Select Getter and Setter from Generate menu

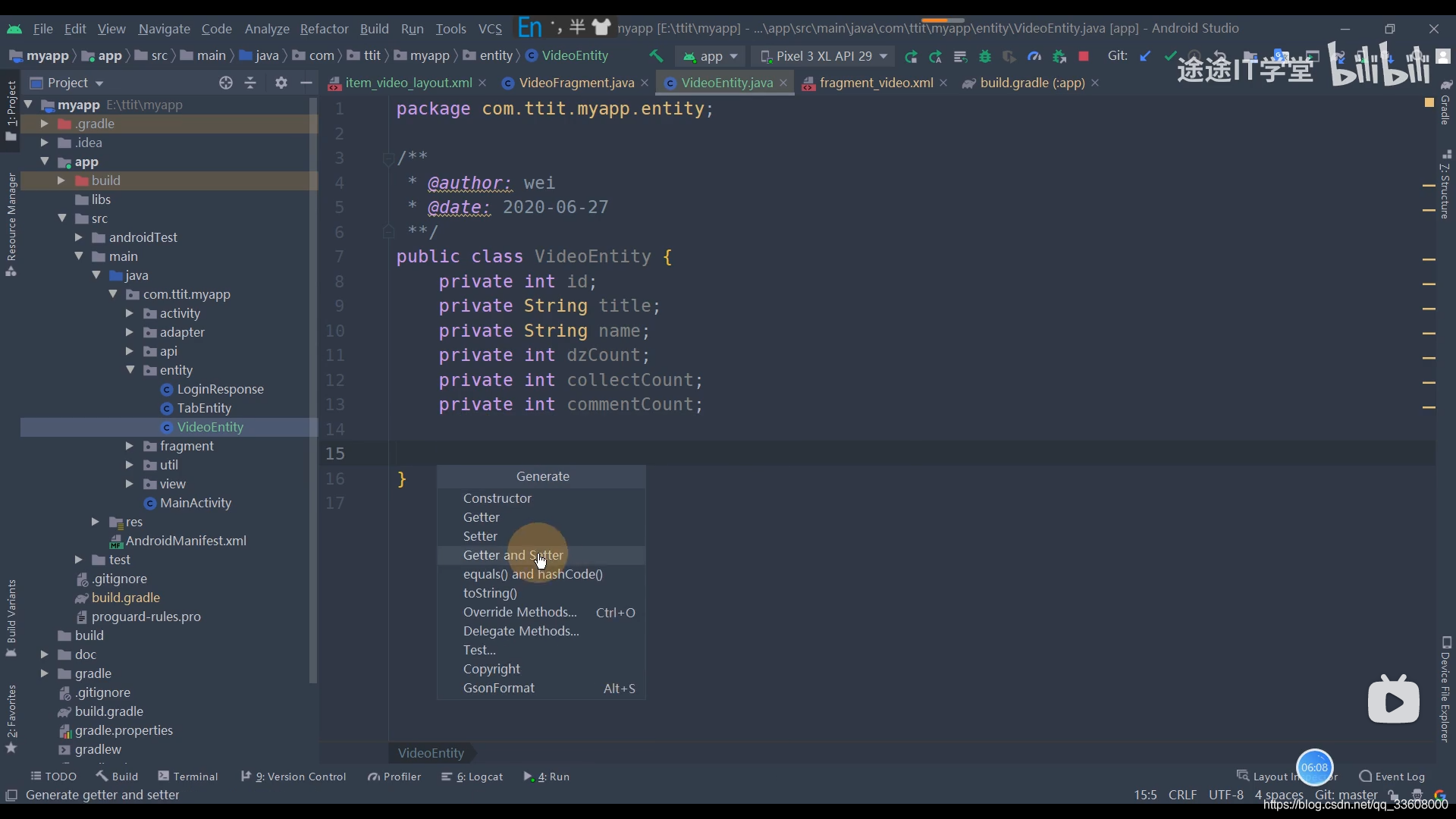pyautogui.click(x=513, y=554)
